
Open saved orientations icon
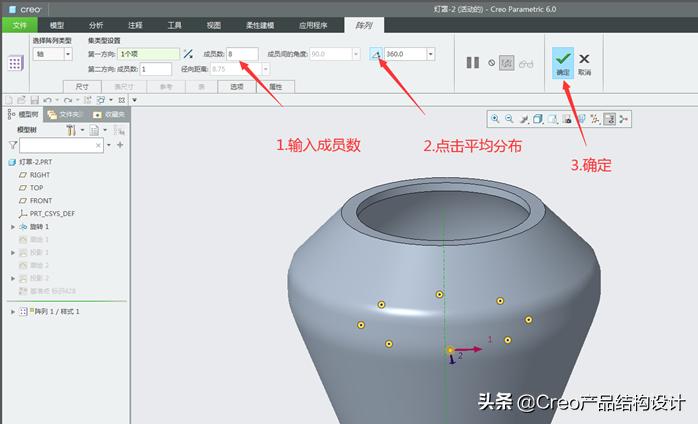pos(552,119)
